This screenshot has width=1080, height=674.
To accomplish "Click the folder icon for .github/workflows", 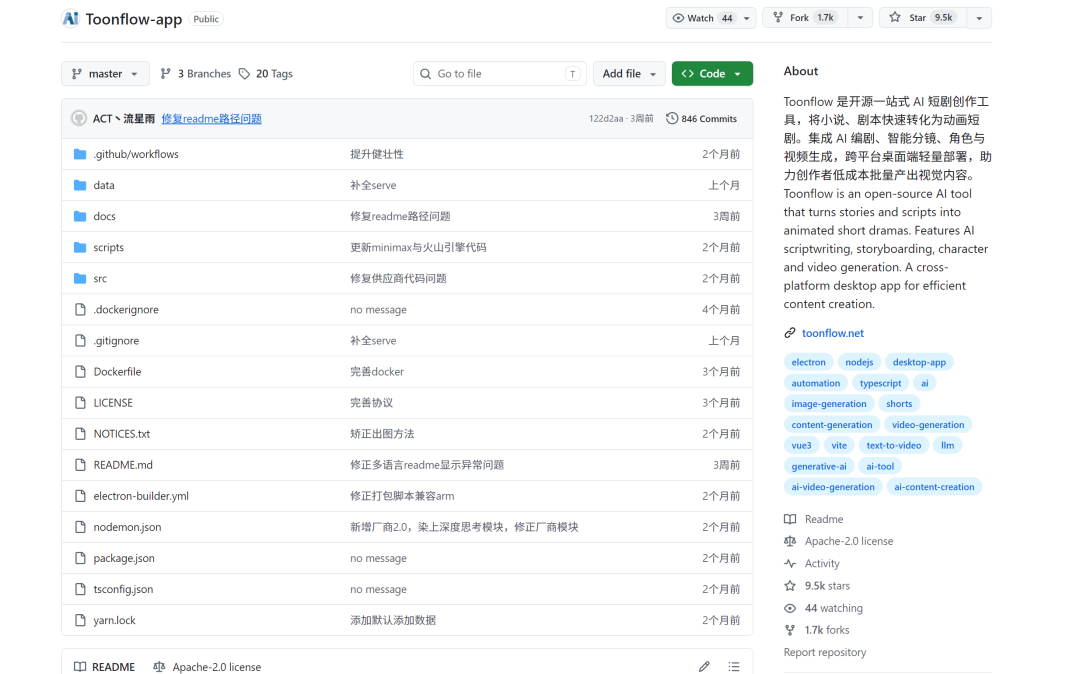I will (80, 154).
